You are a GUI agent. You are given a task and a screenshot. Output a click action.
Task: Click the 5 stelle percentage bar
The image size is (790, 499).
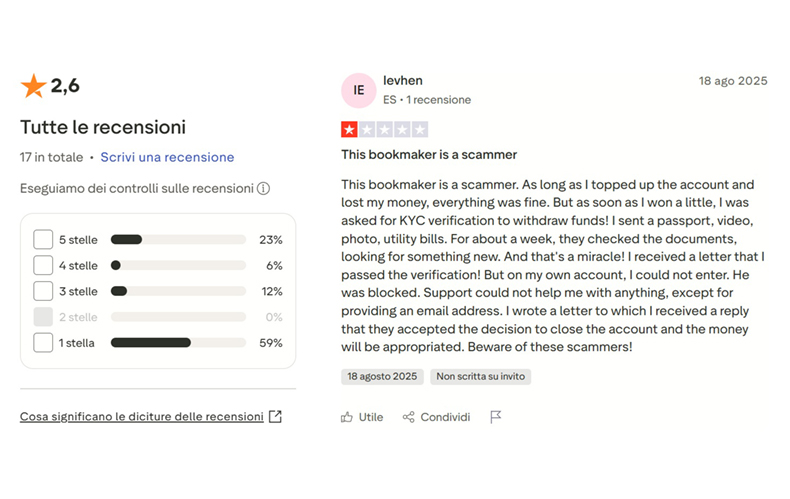coord(178,239)
